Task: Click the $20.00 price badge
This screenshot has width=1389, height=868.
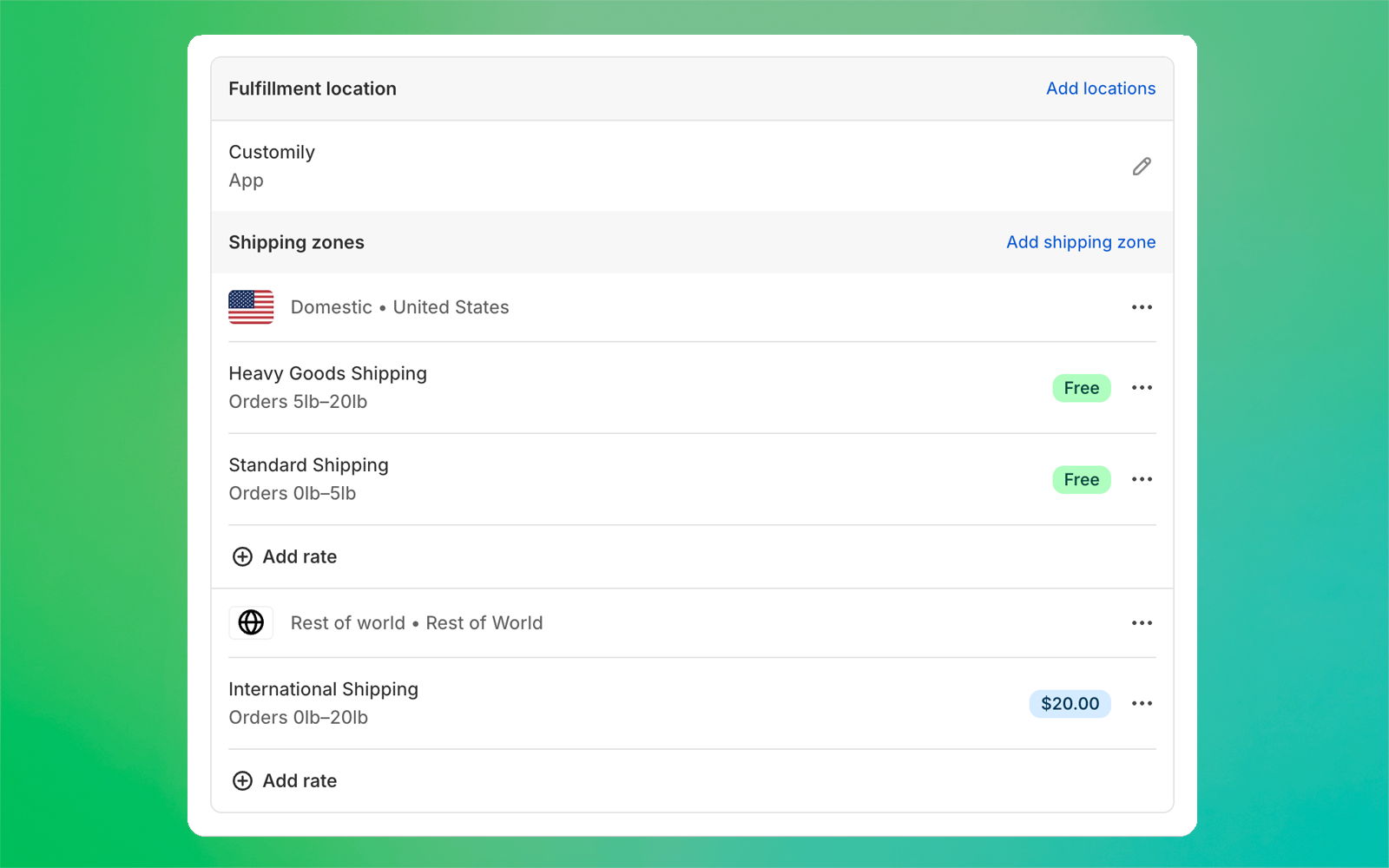Action: [x=1070, y=704]
